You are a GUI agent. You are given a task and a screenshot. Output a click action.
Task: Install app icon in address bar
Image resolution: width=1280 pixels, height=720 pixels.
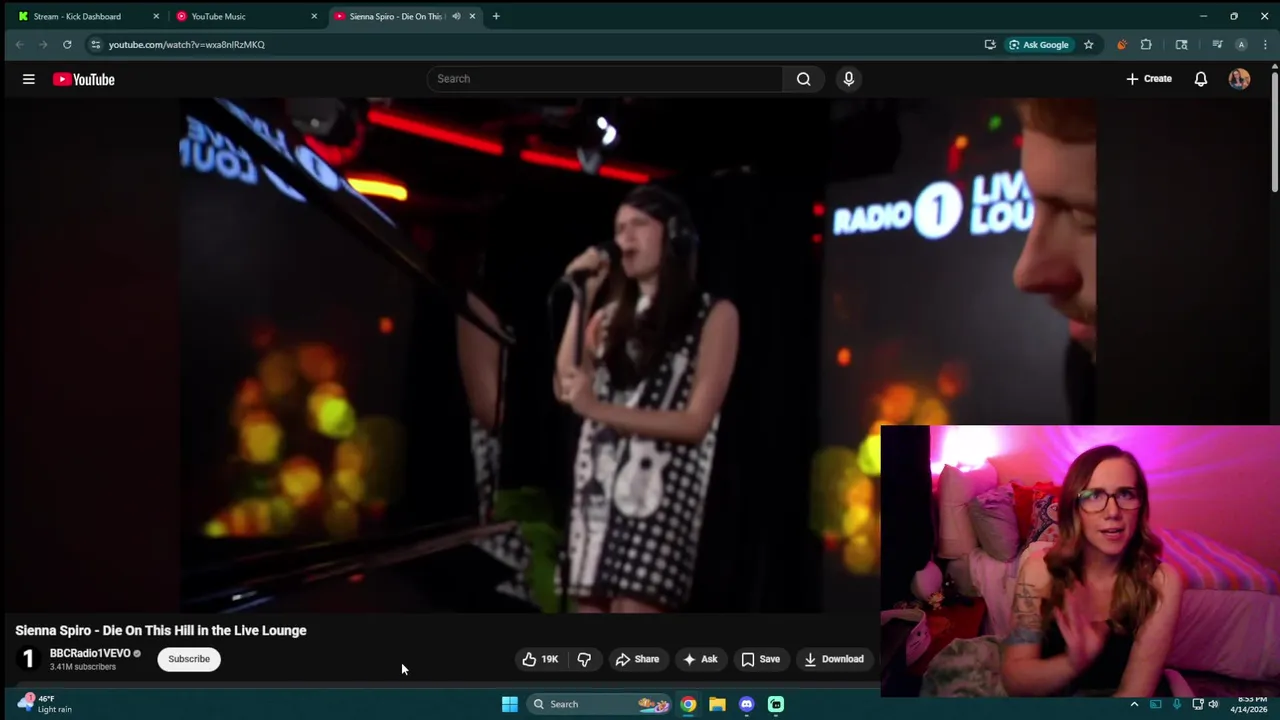click(x=990, y=44)
